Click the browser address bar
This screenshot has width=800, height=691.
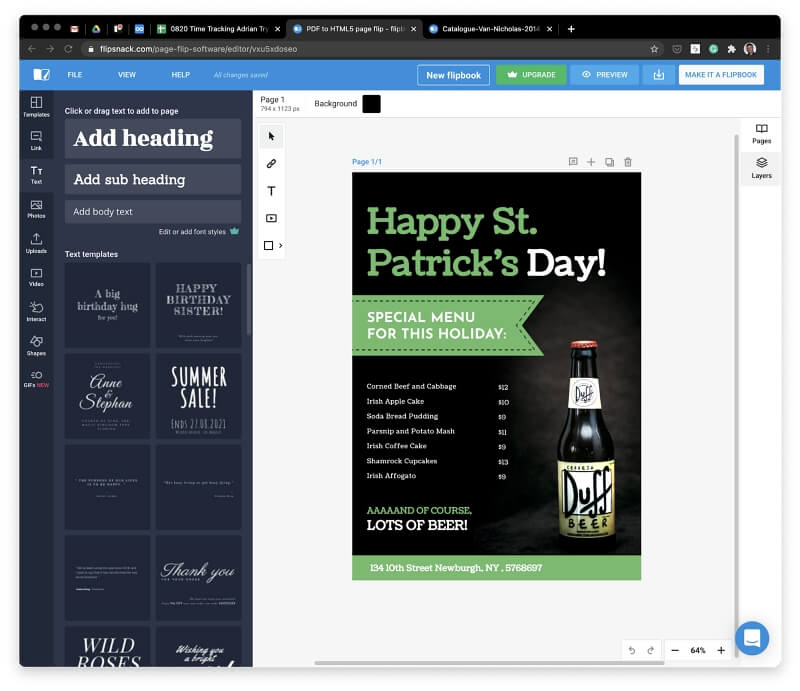pos(367,49)
